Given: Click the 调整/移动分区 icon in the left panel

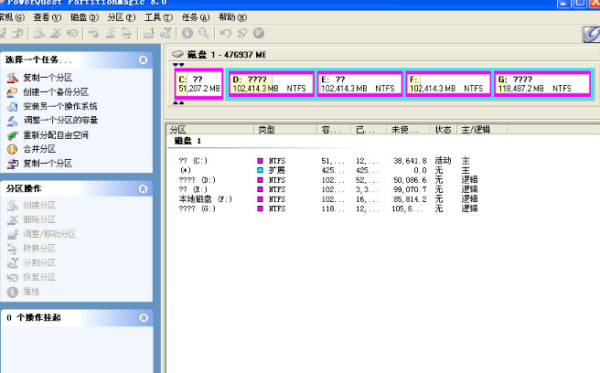Looking at the screenshot, I should [12, 234].
